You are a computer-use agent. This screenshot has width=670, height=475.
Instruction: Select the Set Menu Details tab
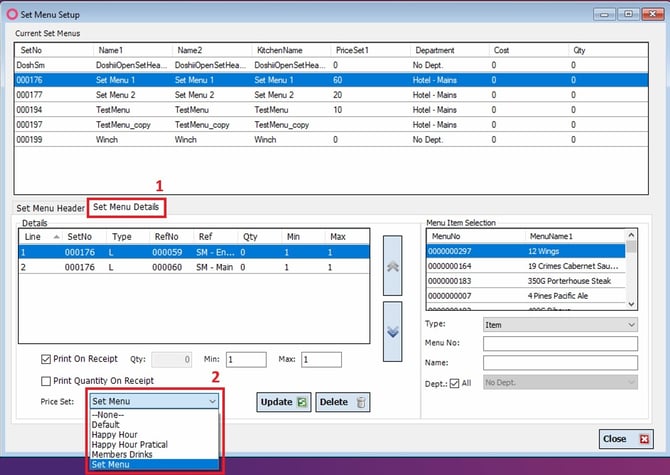coord(126,207)
